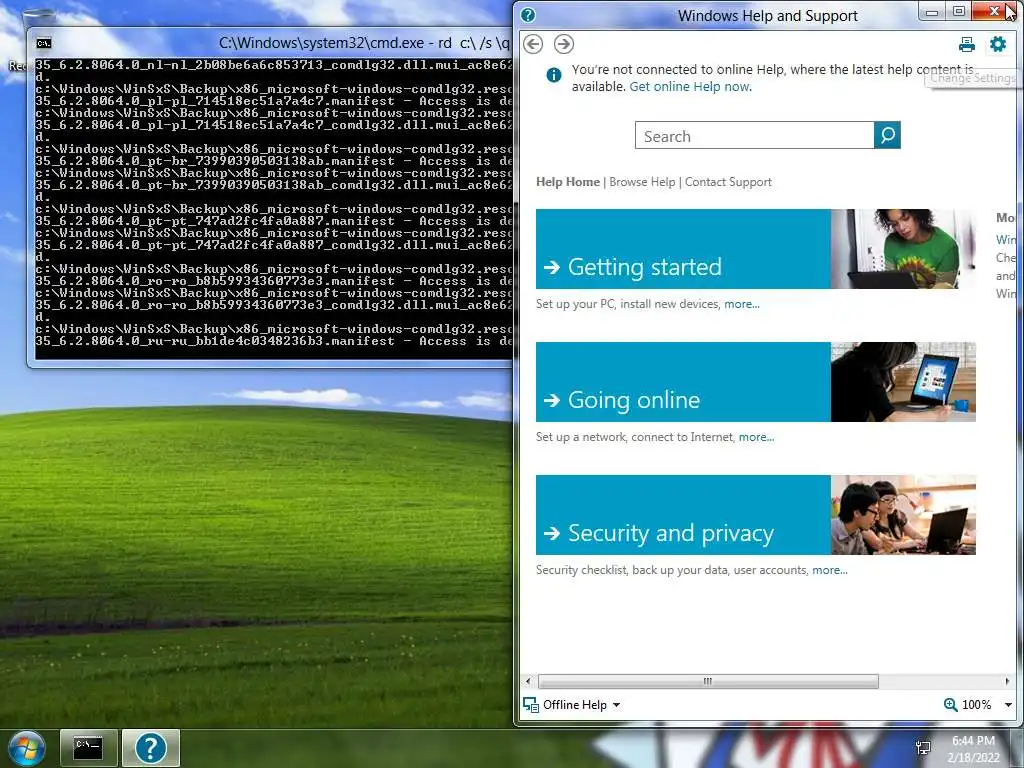Go forward in Help and Support

(564, 44)
